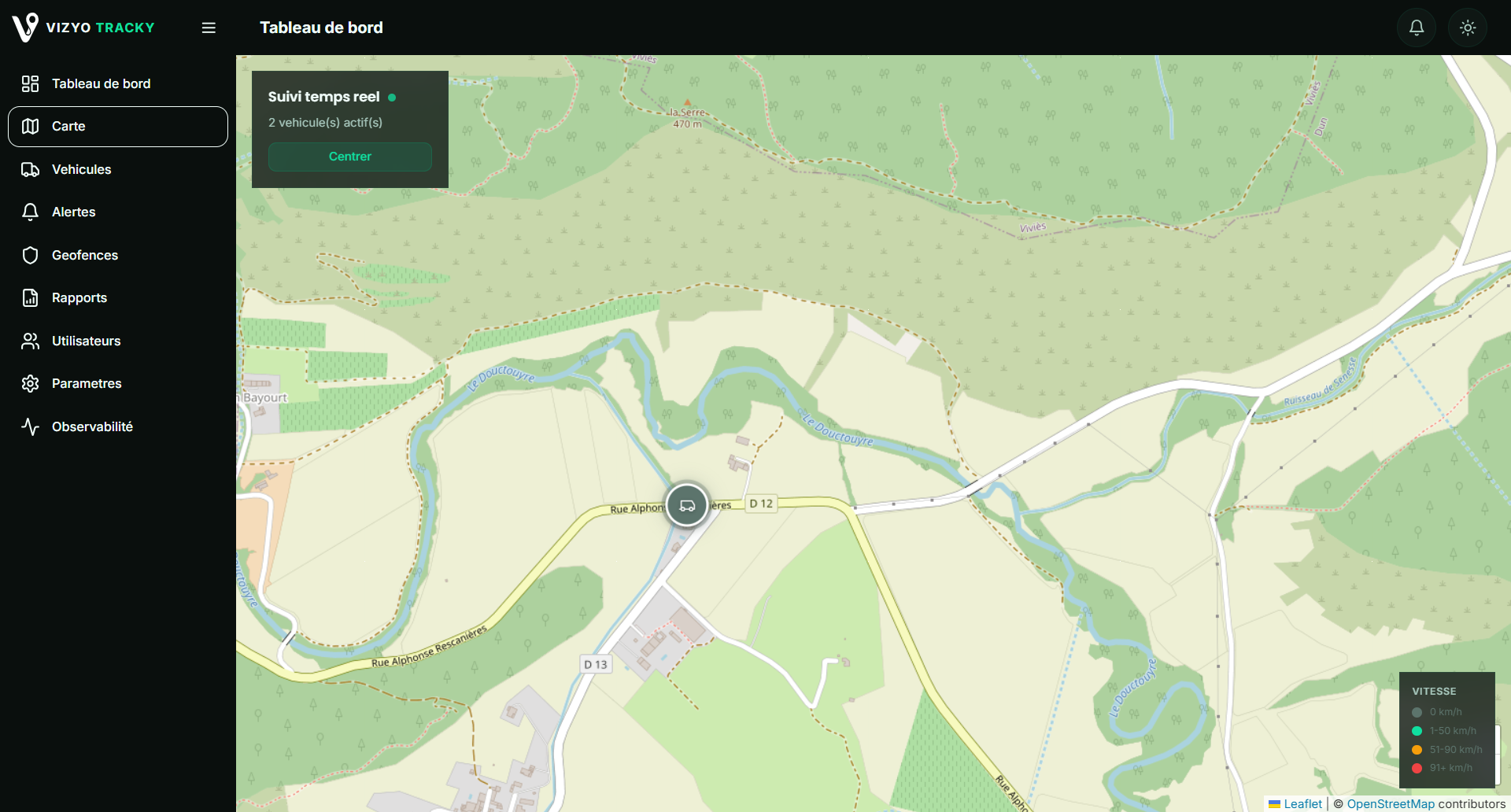Click the Geofences shield icon

(30, 255)
